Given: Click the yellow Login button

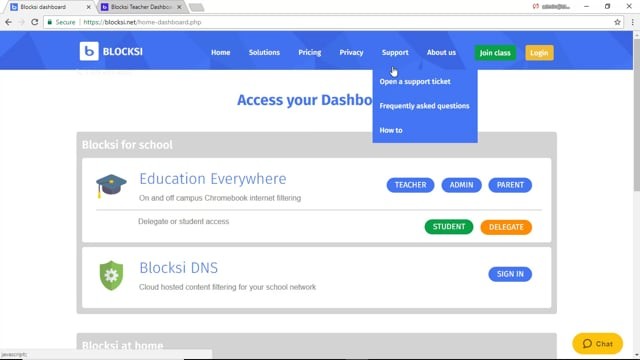Looking at the screenshot, I should pyautogui.click(x=539, y=53).
